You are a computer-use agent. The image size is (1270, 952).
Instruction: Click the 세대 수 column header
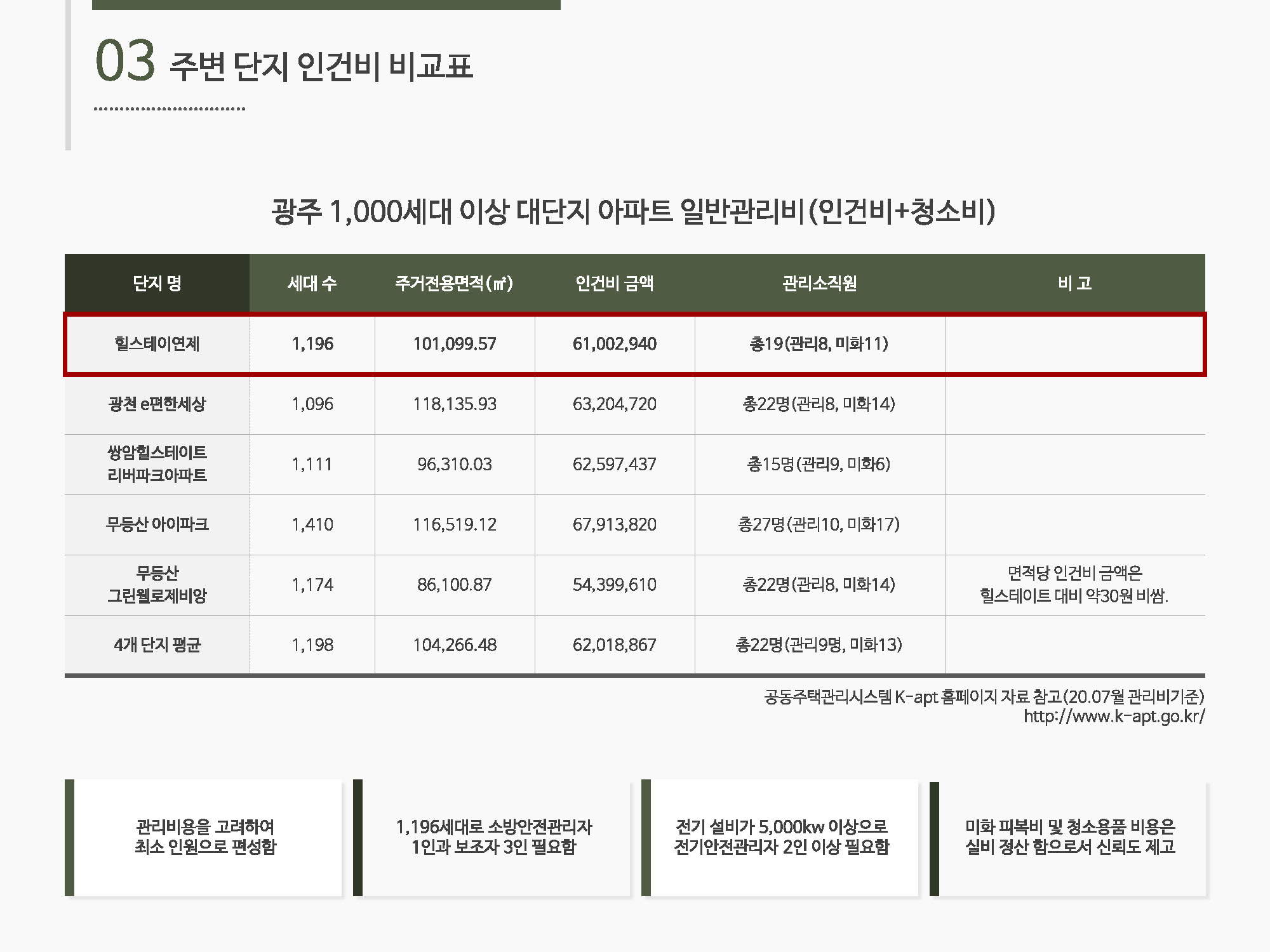click(312, 283)
